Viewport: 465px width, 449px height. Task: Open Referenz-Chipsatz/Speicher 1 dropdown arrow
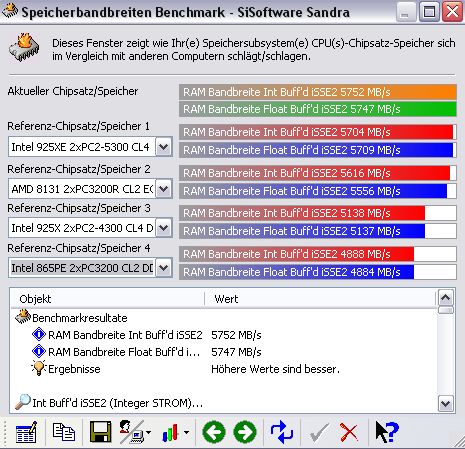pyautogui.click(x=164, y=147)
